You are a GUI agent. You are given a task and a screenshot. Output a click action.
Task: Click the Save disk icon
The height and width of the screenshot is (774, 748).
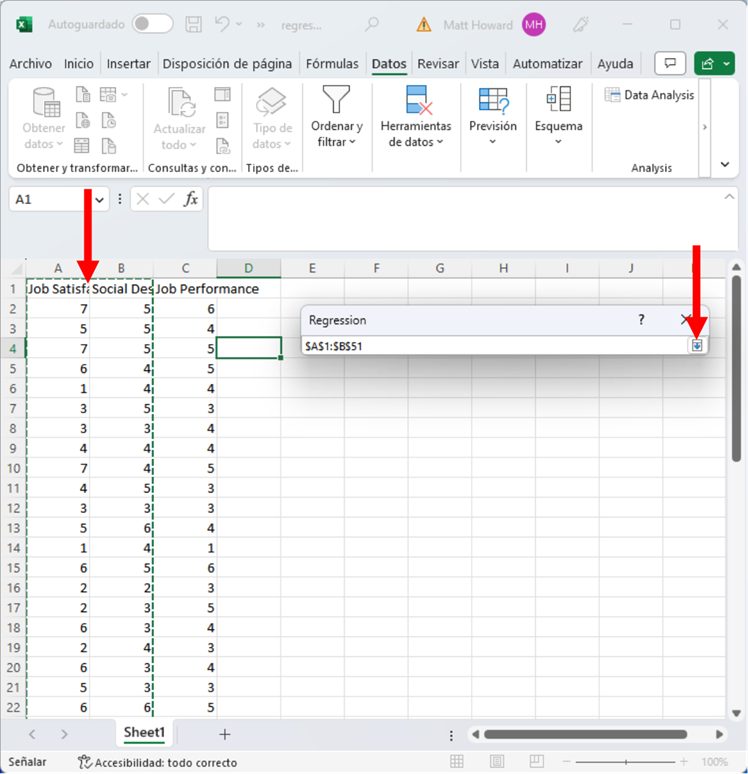pos(195,24)
